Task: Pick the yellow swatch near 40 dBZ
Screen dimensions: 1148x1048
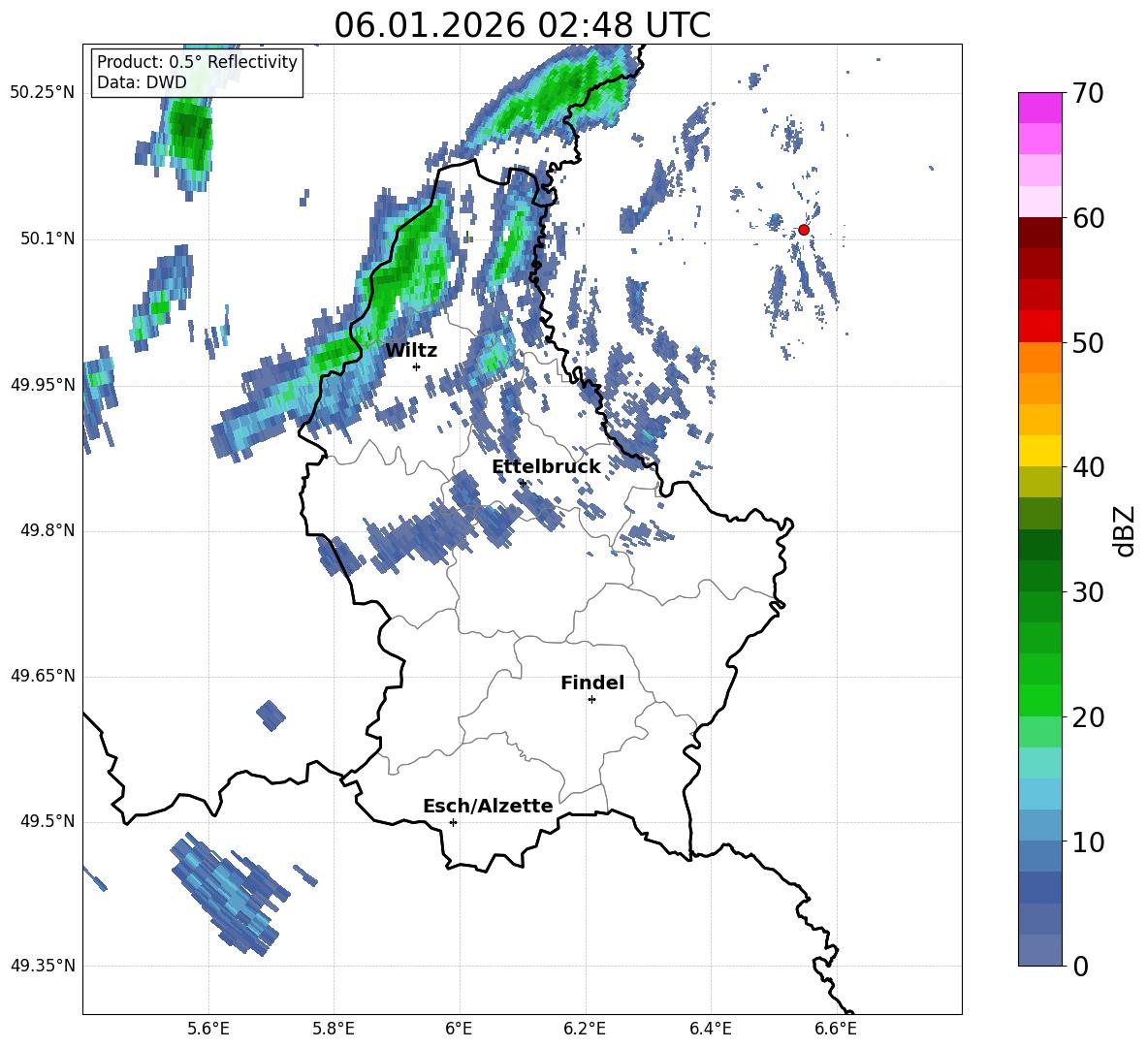Action: (x=1040, y=451)
